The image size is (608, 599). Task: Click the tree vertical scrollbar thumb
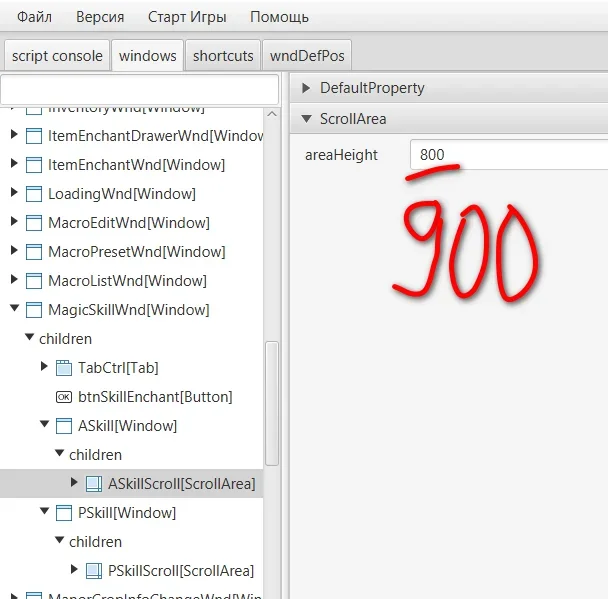pos(272,403)
